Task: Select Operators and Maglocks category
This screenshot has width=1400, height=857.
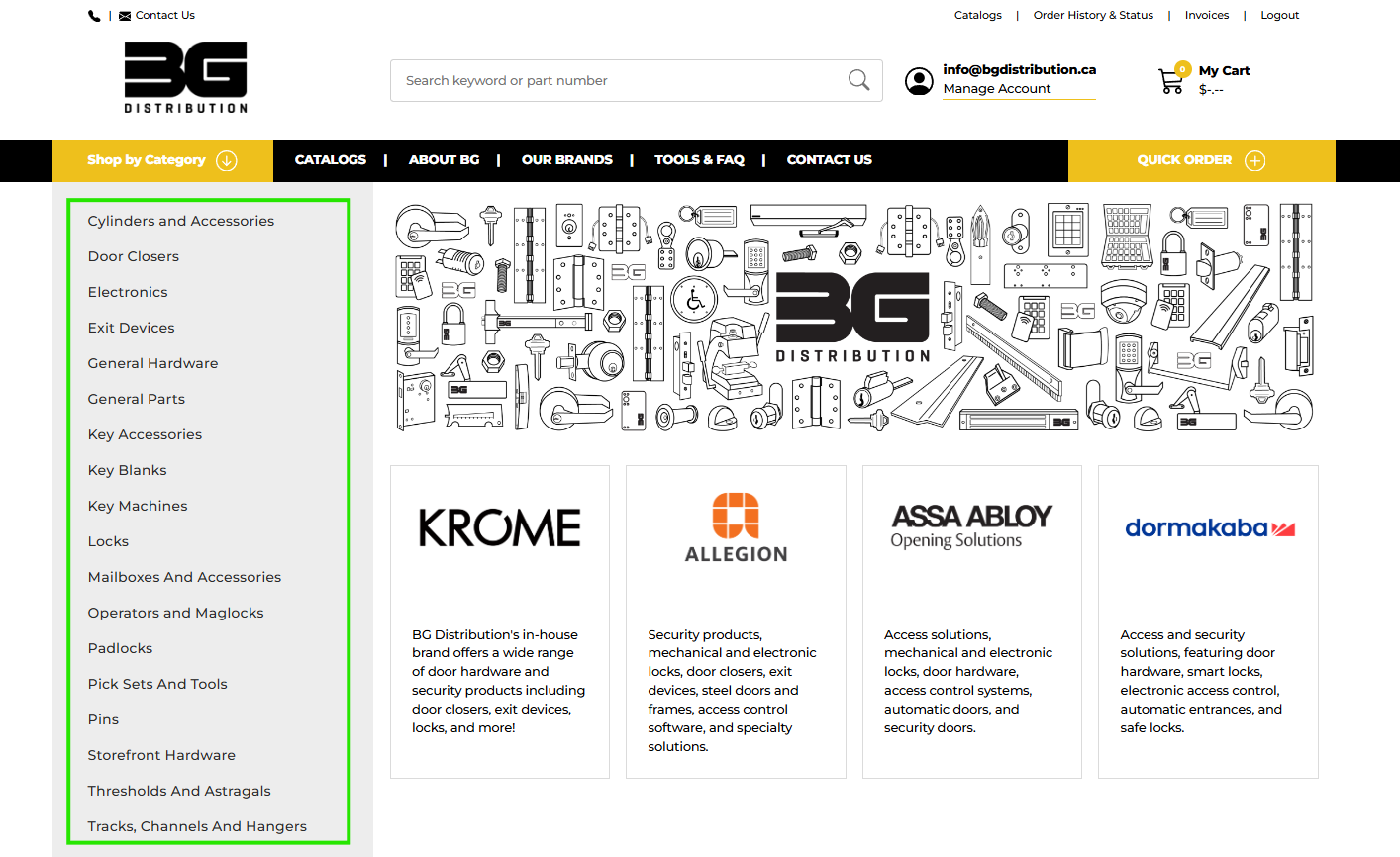Action: pos(175,613)
